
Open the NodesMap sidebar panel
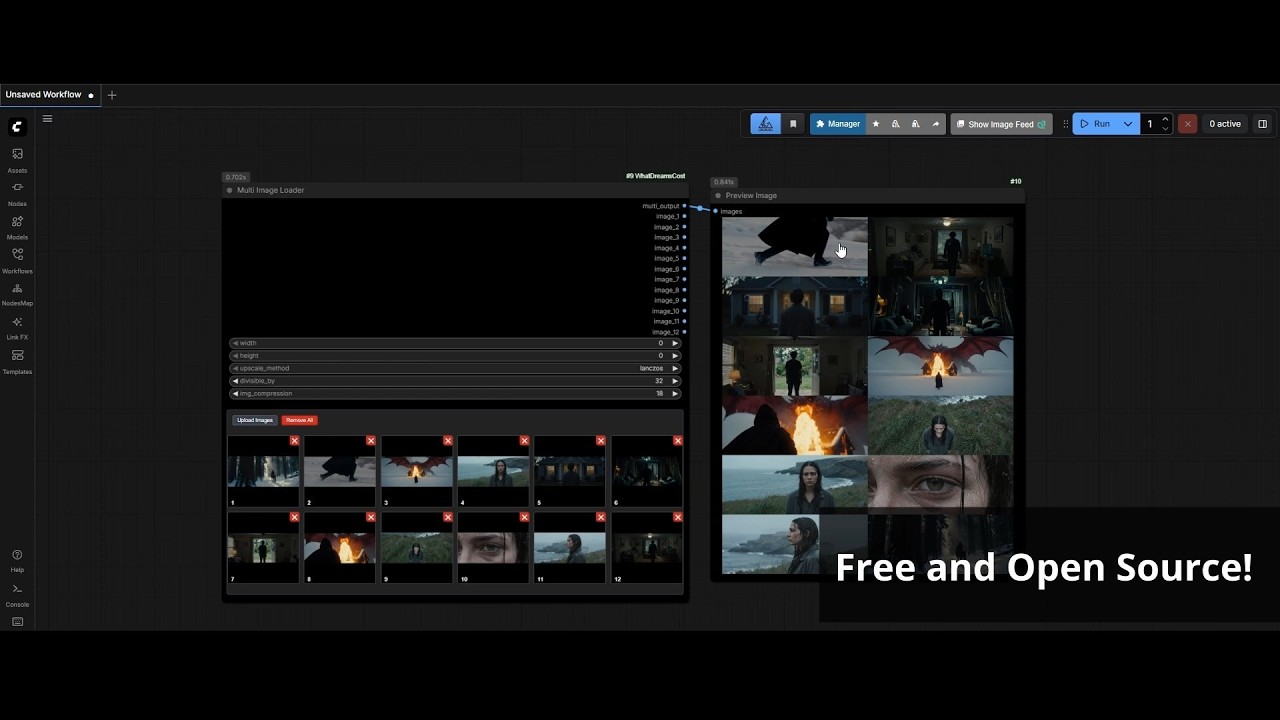(x=17, y=293)
